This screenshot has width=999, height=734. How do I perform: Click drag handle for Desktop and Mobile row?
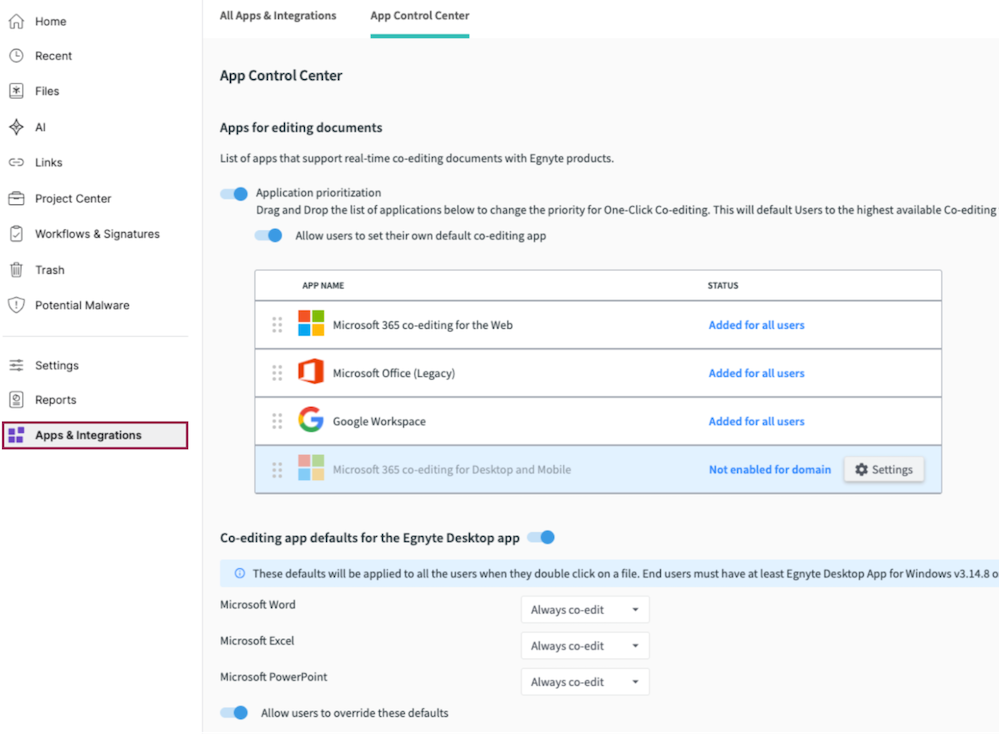277,470
